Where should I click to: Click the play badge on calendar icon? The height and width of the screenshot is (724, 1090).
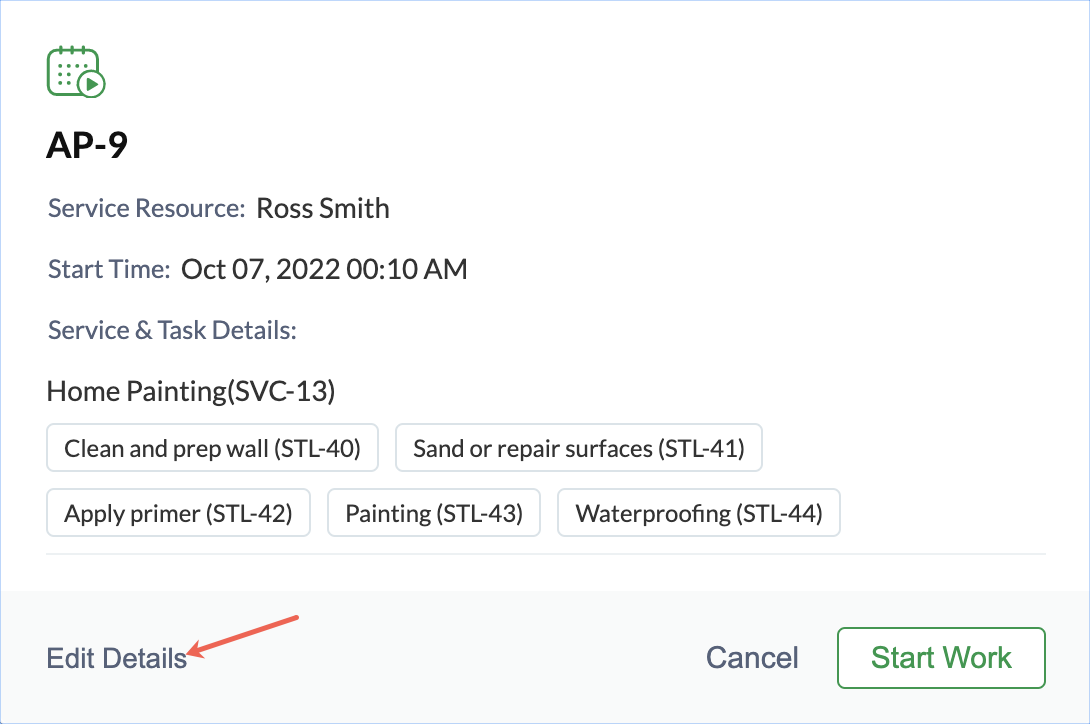pos(92,86)
